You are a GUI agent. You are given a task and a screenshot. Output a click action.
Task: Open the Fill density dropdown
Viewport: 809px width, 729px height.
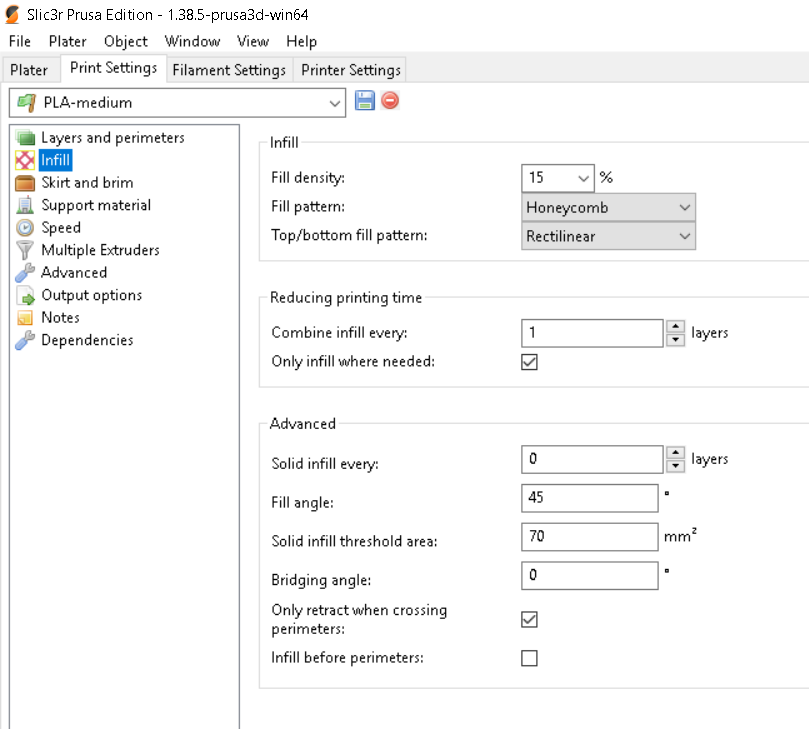coord(583,179)
